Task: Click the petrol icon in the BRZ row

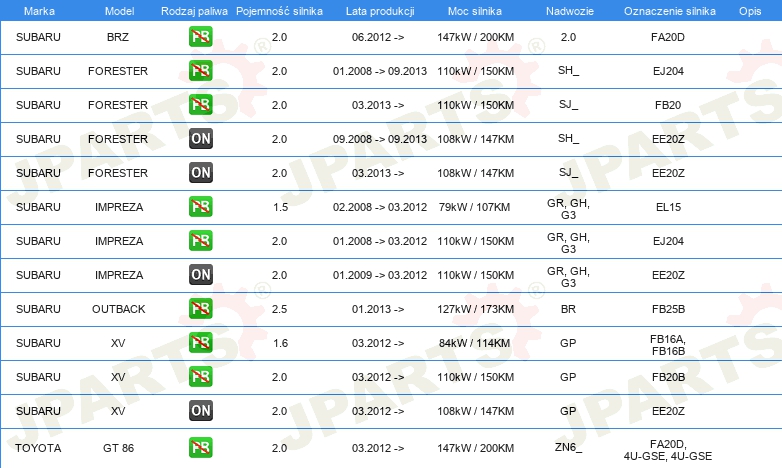Action: (x=200, y=36)
